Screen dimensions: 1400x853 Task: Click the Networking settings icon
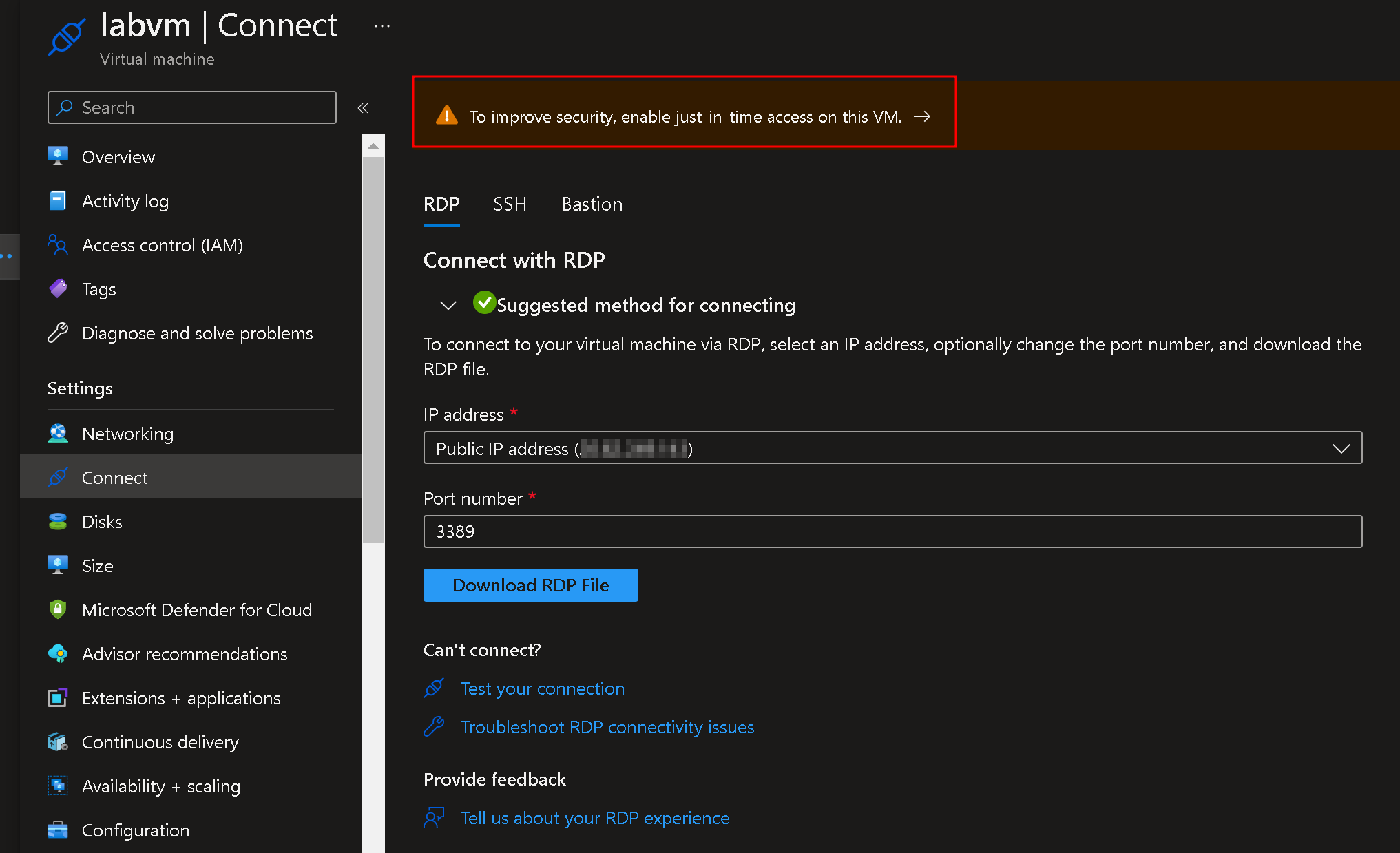[57, 433]
